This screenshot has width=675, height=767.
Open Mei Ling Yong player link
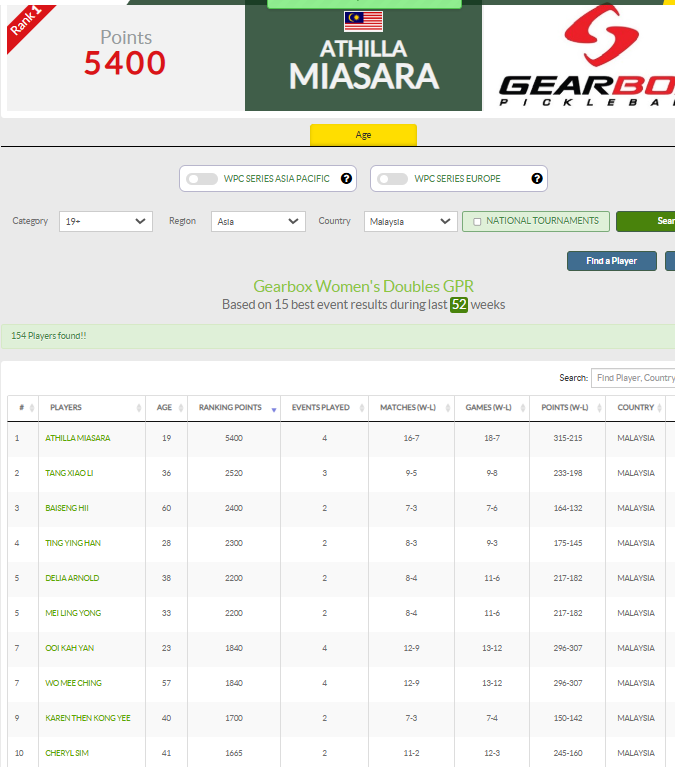pos(73,613)
